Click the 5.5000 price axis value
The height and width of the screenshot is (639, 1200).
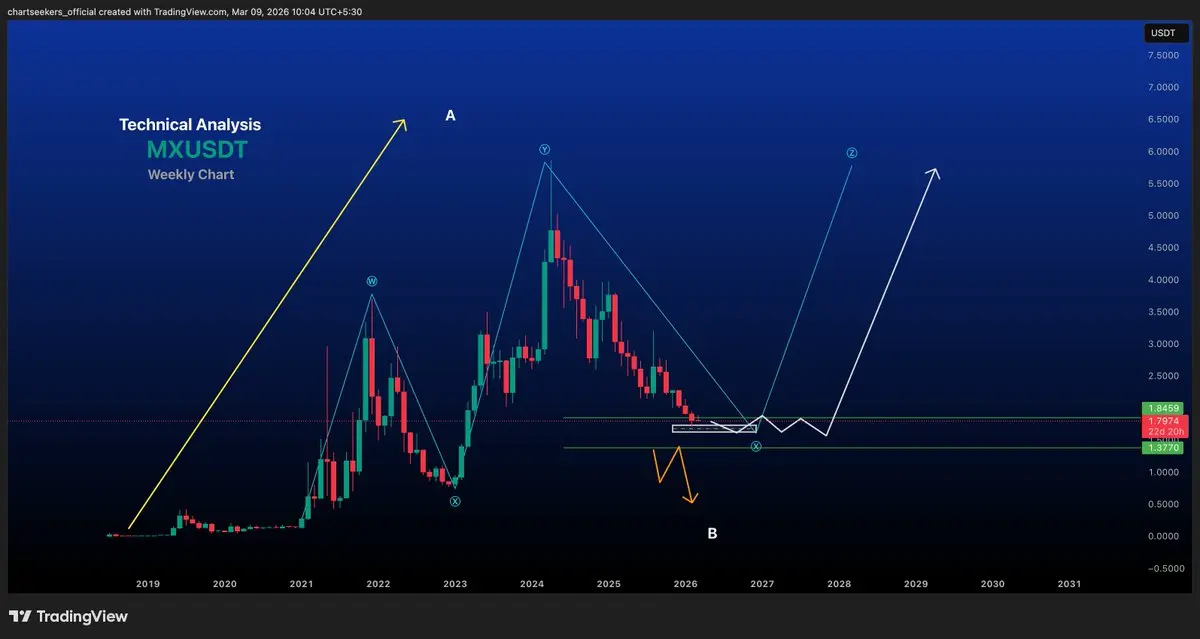point(1162,184)
